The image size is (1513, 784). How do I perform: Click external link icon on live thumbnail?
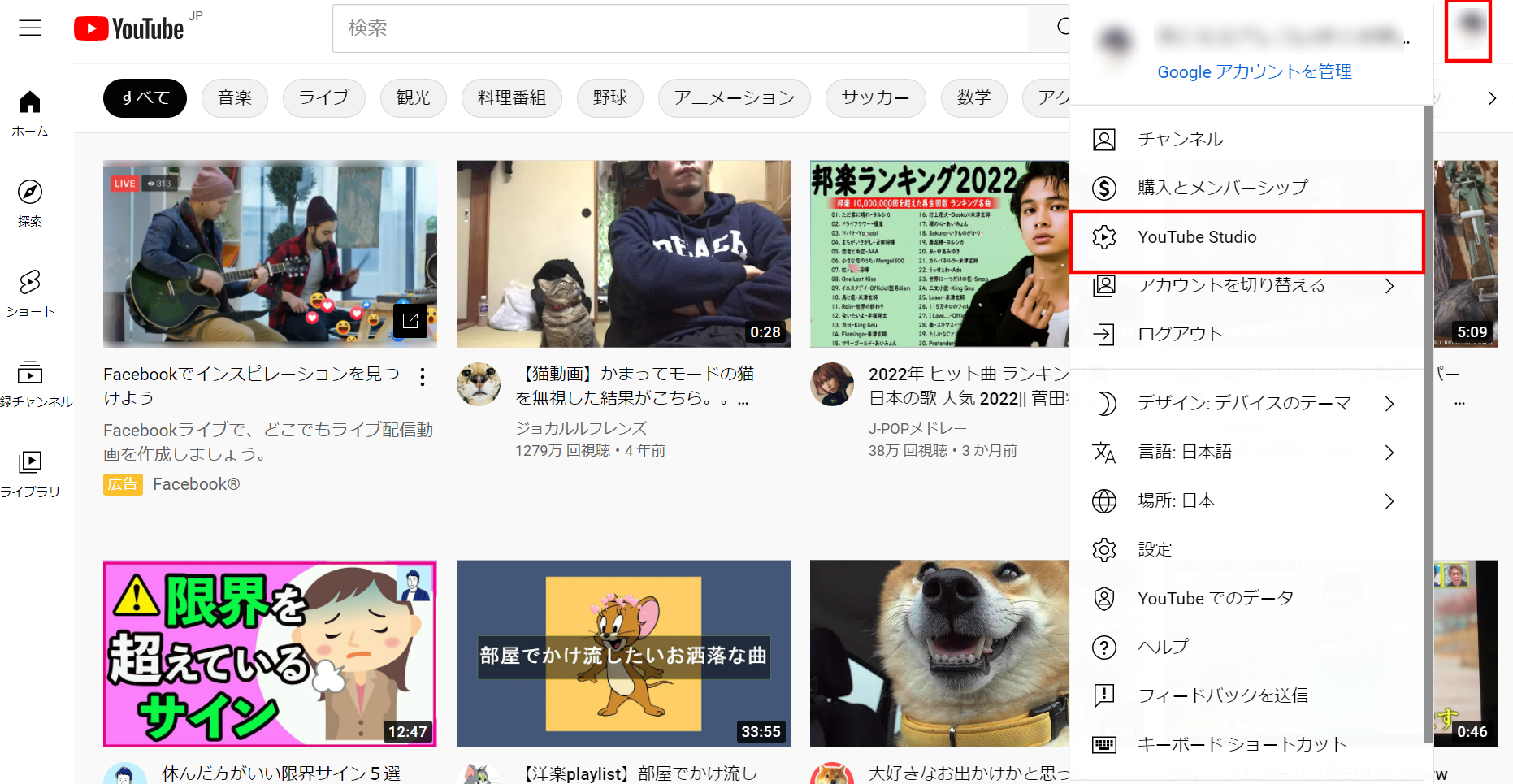click(410, 320)
